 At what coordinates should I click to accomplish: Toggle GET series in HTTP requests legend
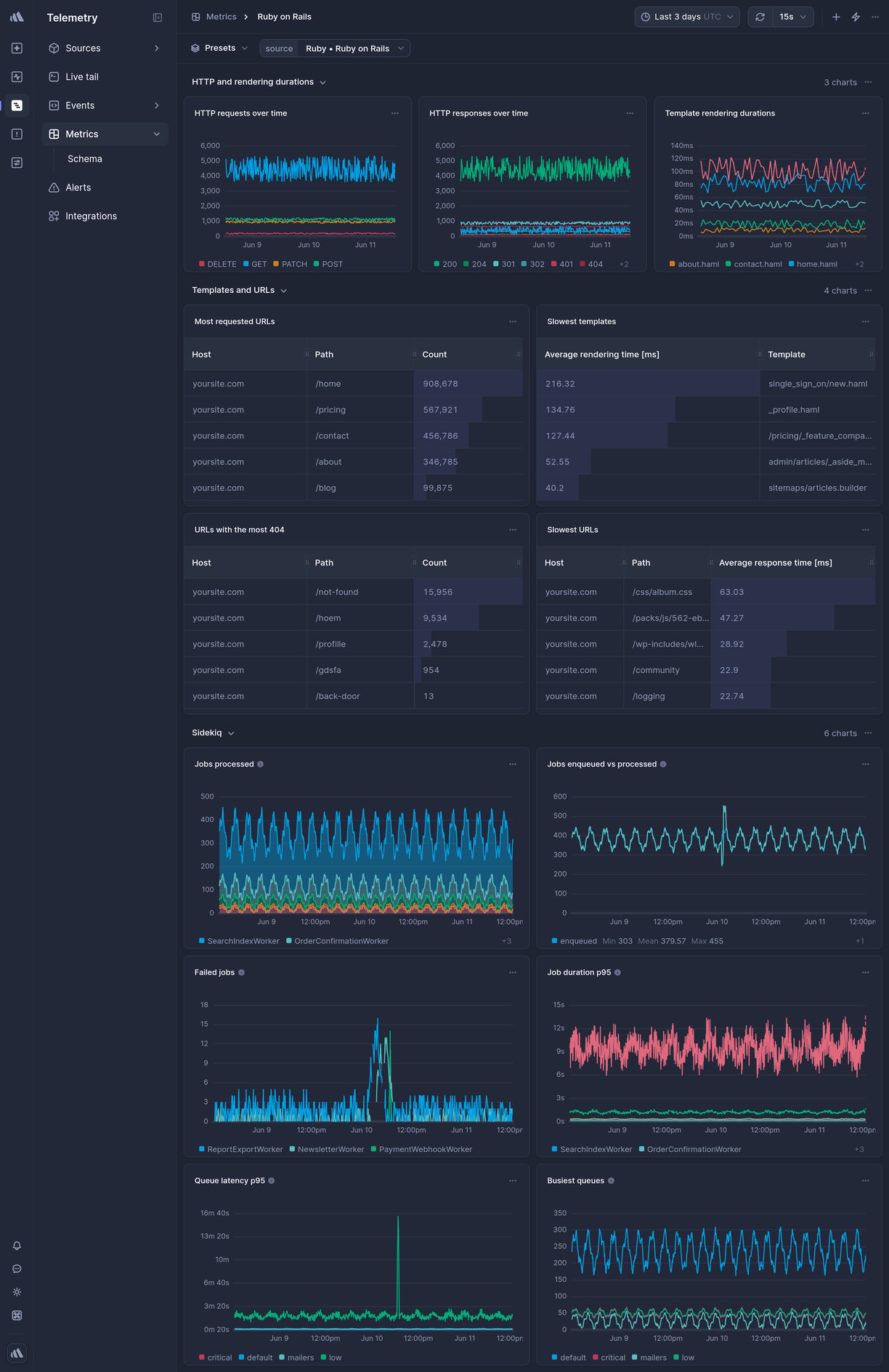[255, 265]
